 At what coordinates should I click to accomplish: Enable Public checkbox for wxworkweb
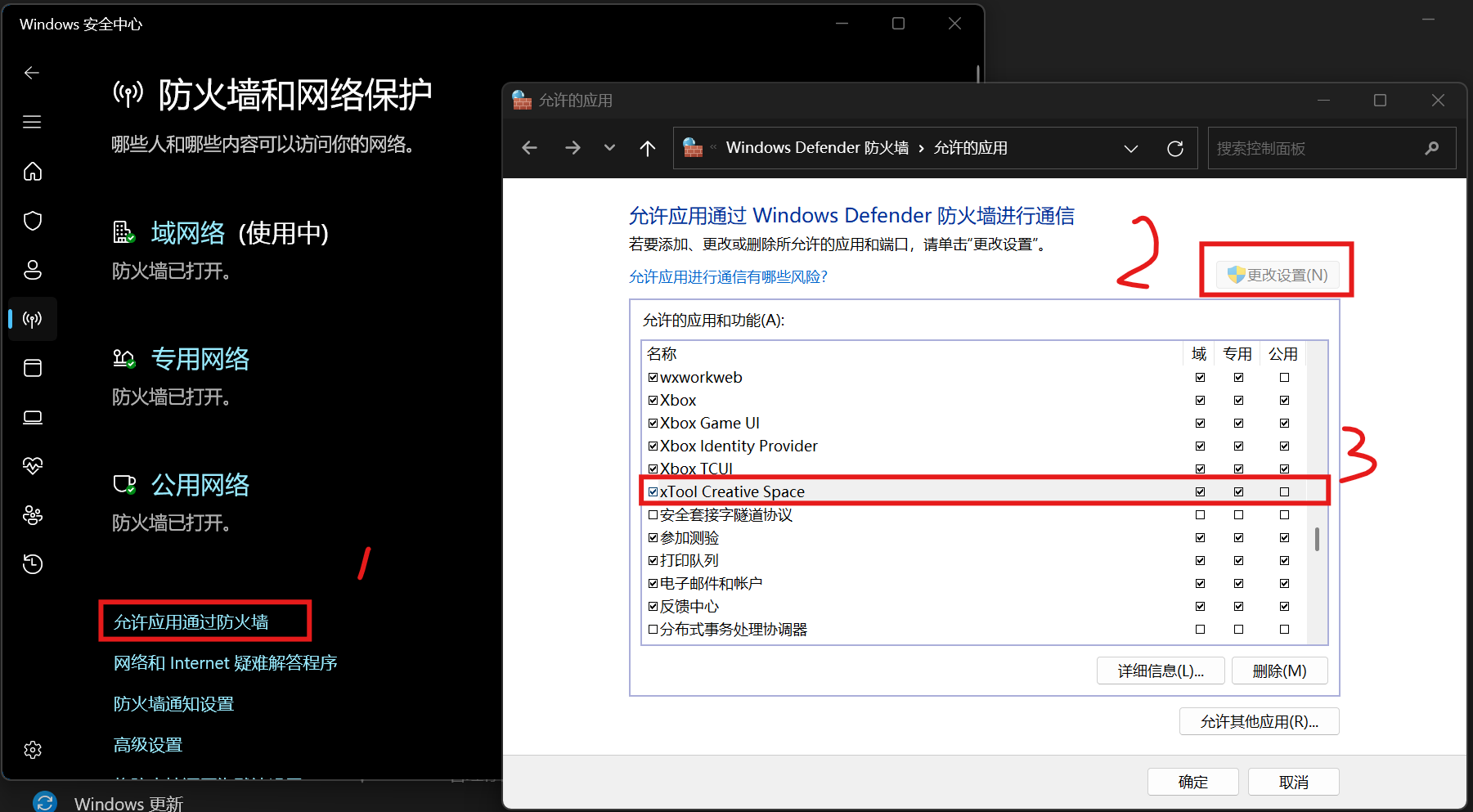[x=1284, y=377]
